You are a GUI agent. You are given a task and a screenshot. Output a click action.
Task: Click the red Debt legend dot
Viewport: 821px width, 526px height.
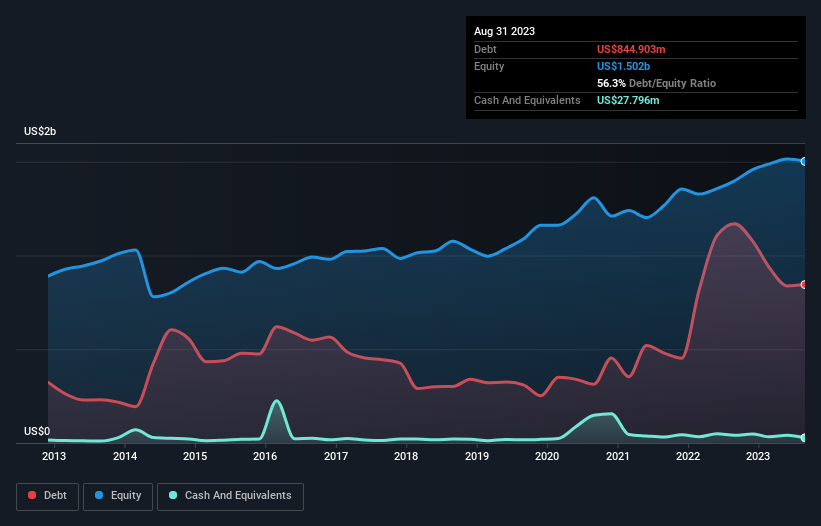pyautogui.click(x=32, y=495)
